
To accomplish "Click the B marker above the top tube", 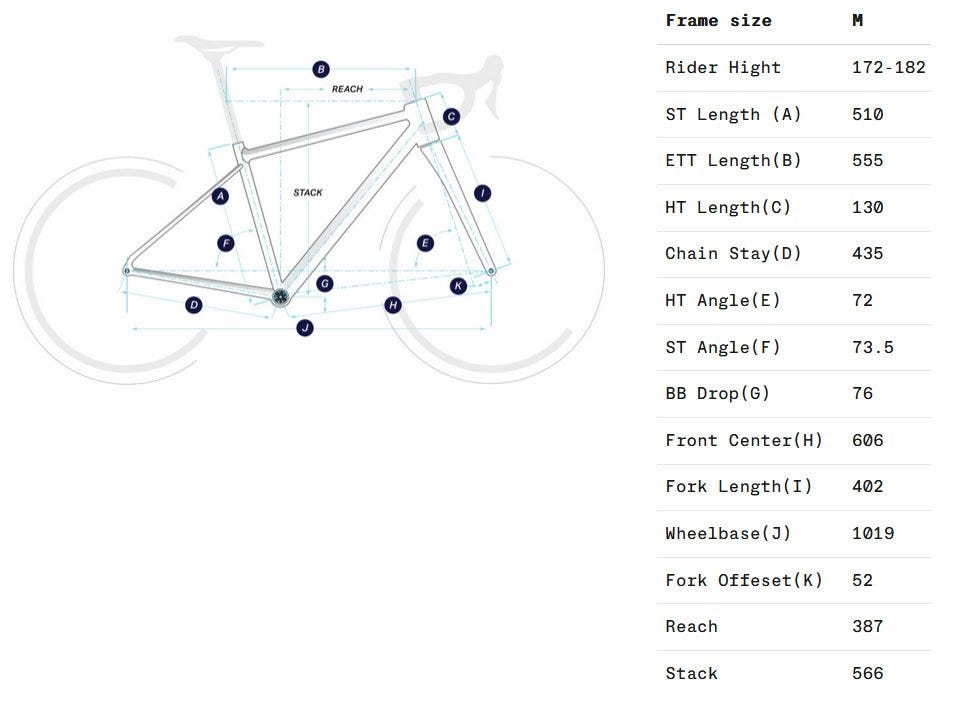I will 321,69.
